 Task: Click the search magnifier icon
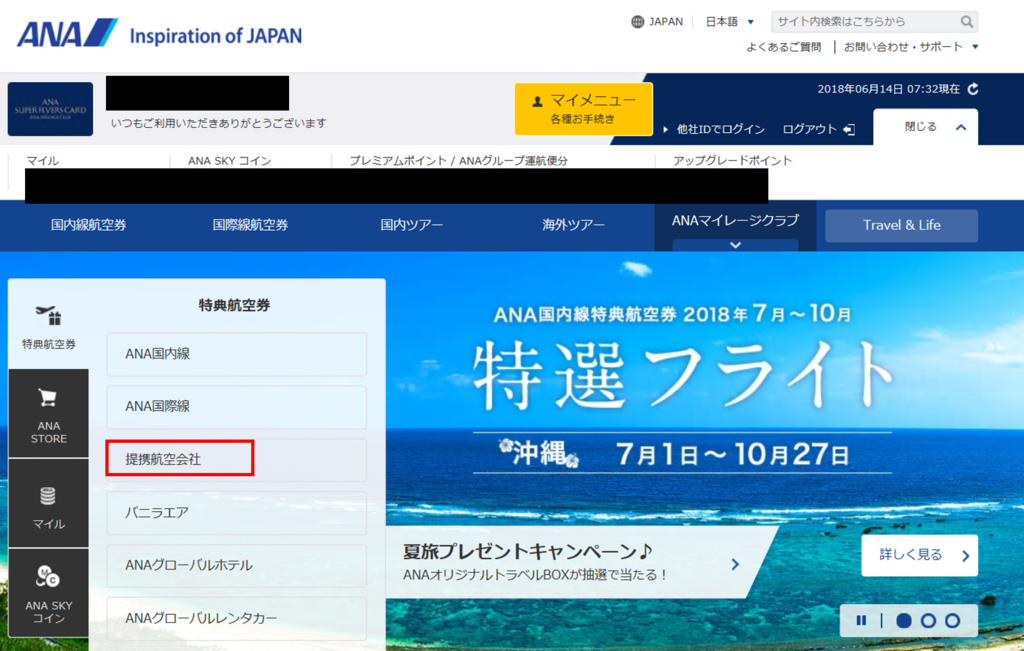coord(967,22)
